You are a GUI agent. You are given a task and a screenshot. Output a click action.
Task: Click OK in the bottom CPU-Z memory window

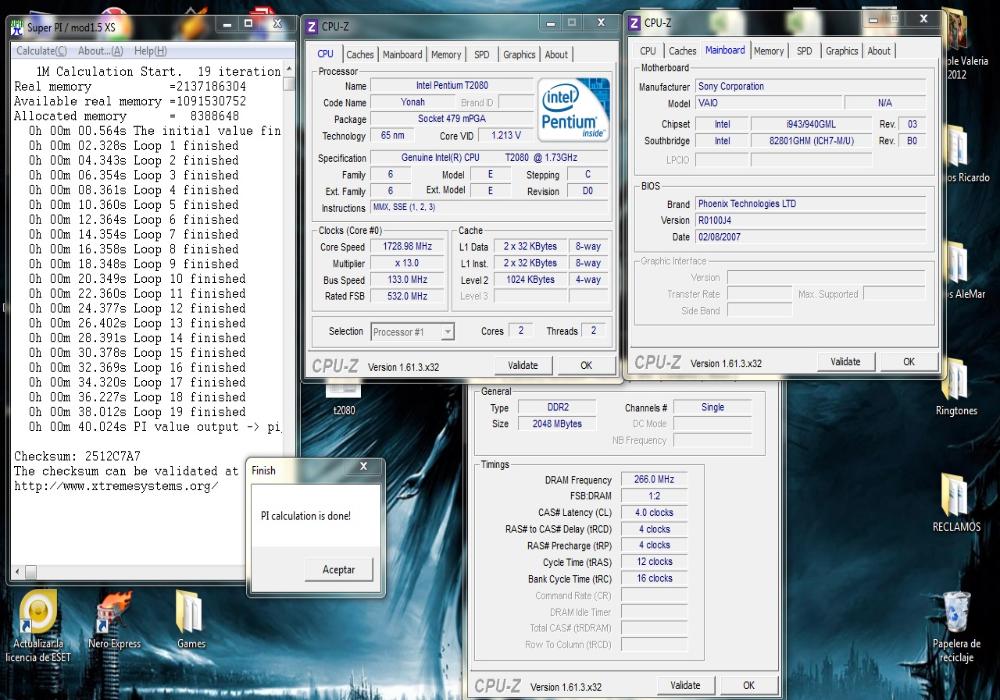click(x=749, y=685)
